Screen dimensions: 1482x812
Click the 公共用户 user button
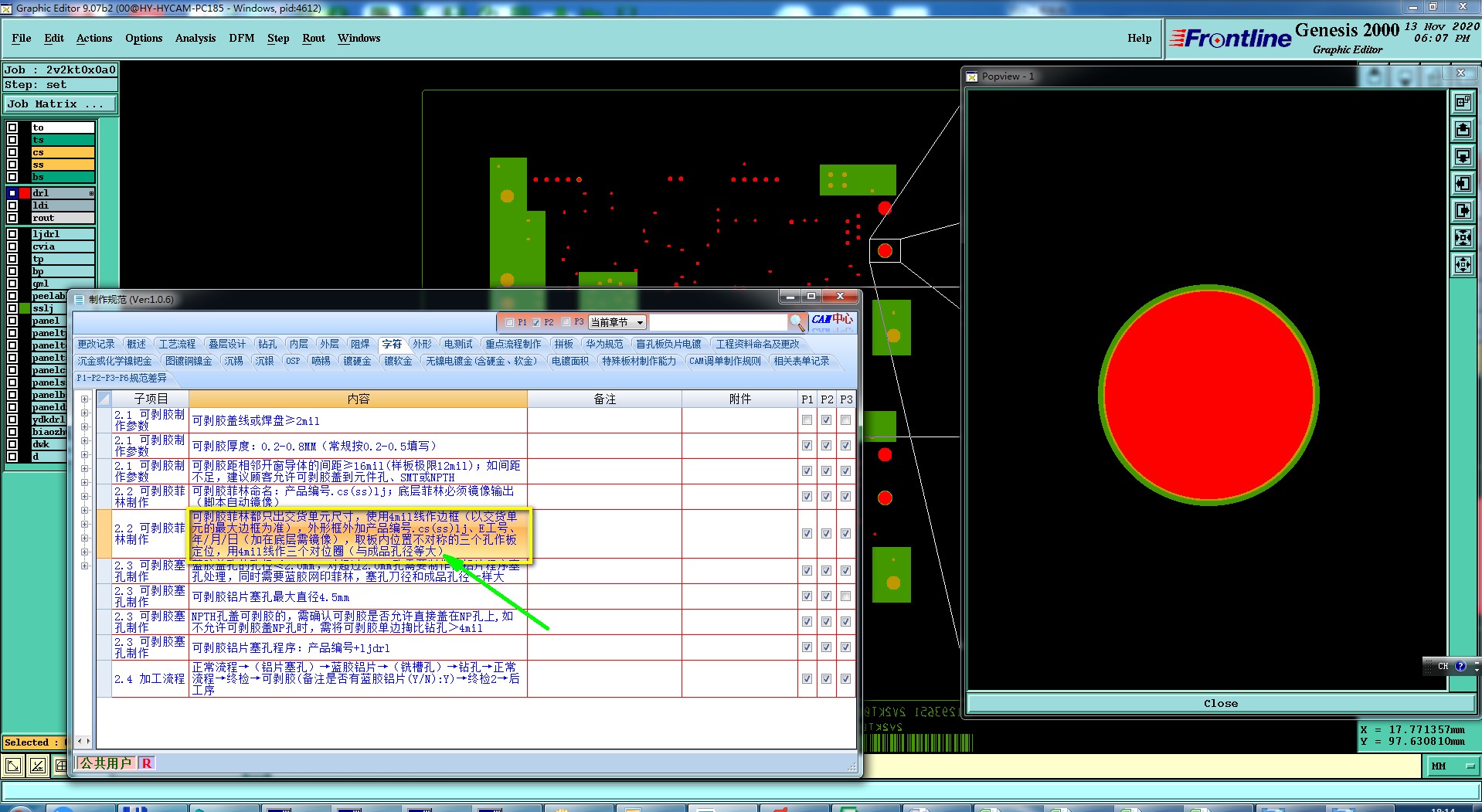tap(106, 763)
